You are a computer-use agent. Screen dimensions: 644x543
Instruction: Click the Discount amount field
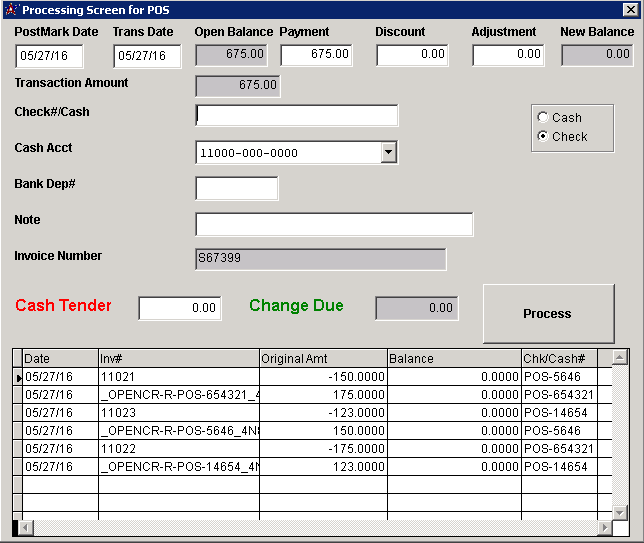(x=412, y=55)
